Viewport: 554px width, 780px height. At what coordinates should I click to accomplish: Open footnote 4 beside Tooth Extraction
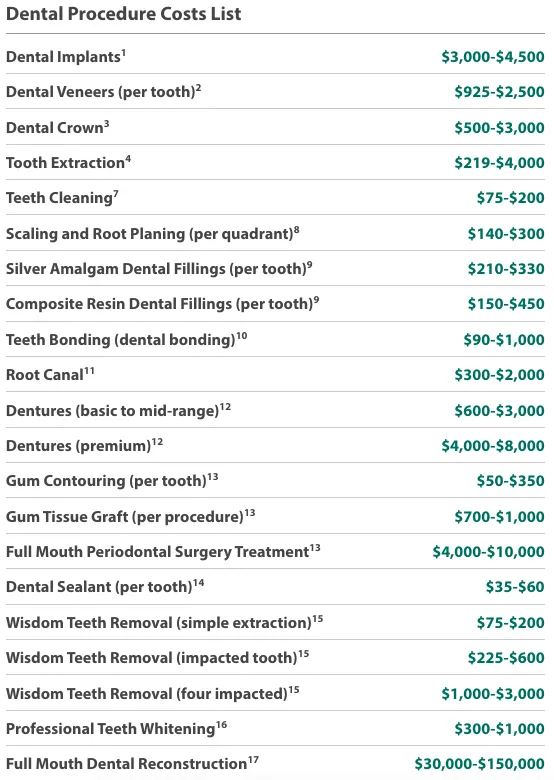(128, 159)
